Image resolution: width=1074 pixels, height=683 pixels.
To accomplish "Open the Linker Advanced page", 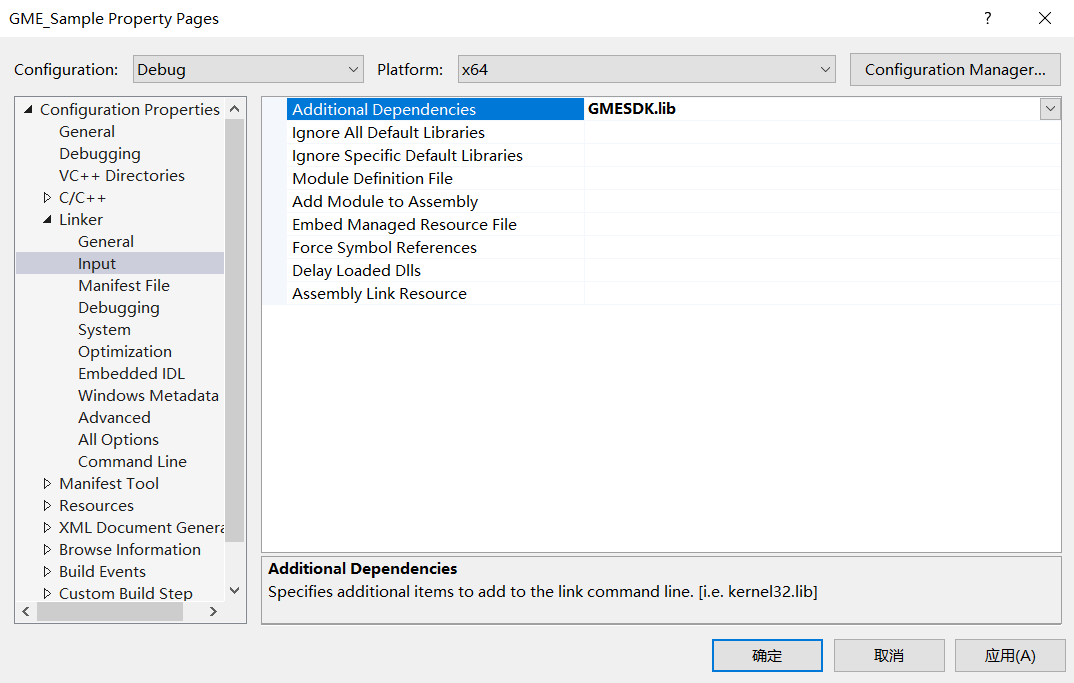I will 114,417.
